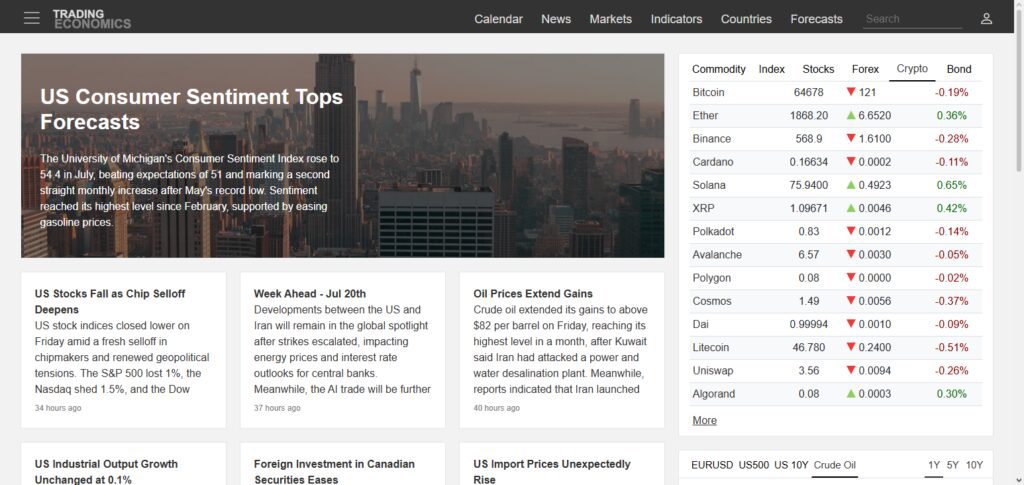Viewport: 1024px width, 485px height.
Task: Click the green up arrow in Ether row
Action: point(851,116)
